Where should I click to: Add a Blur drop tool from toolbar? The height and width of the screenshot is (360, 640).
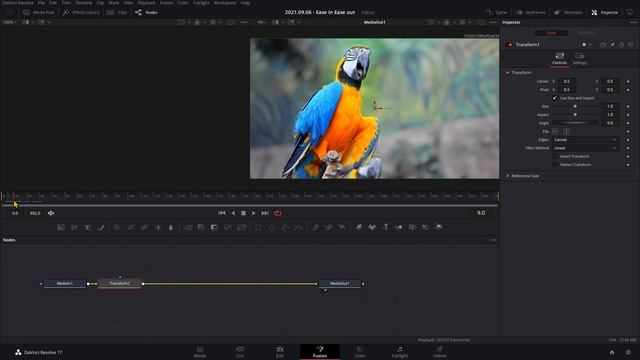coord(171,227)
